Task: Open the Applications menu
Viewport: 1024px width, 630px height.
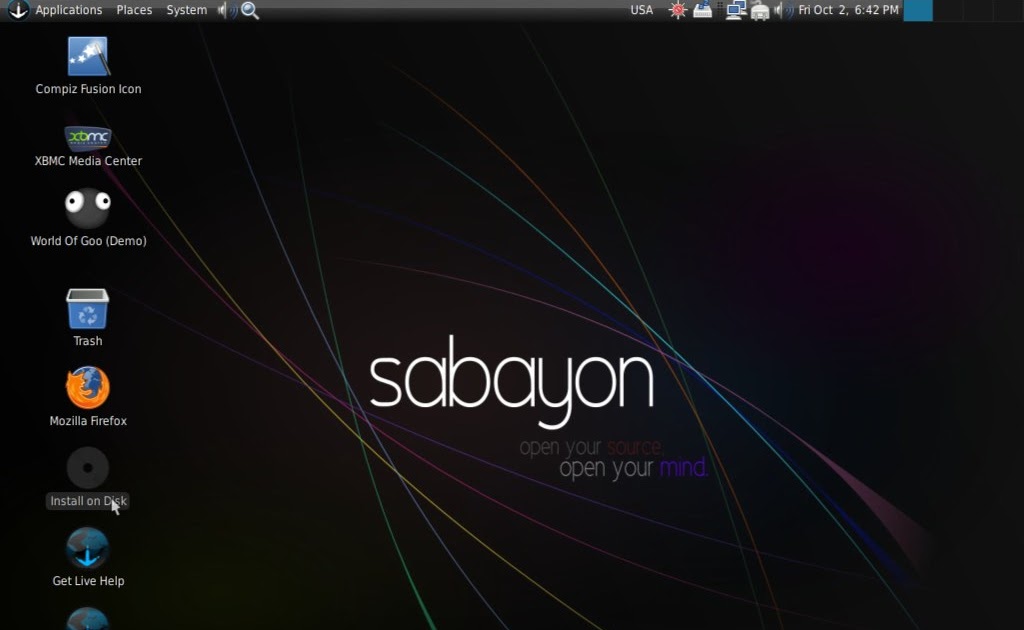Action: click(69, 10)
